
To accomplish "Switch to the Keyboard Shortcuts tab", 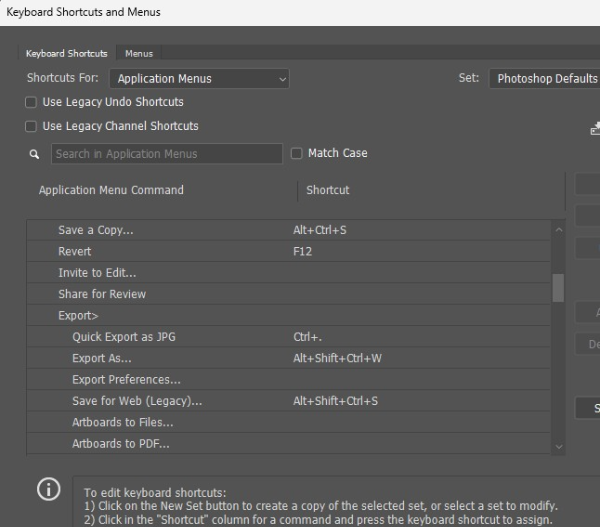I will point(67,53).
